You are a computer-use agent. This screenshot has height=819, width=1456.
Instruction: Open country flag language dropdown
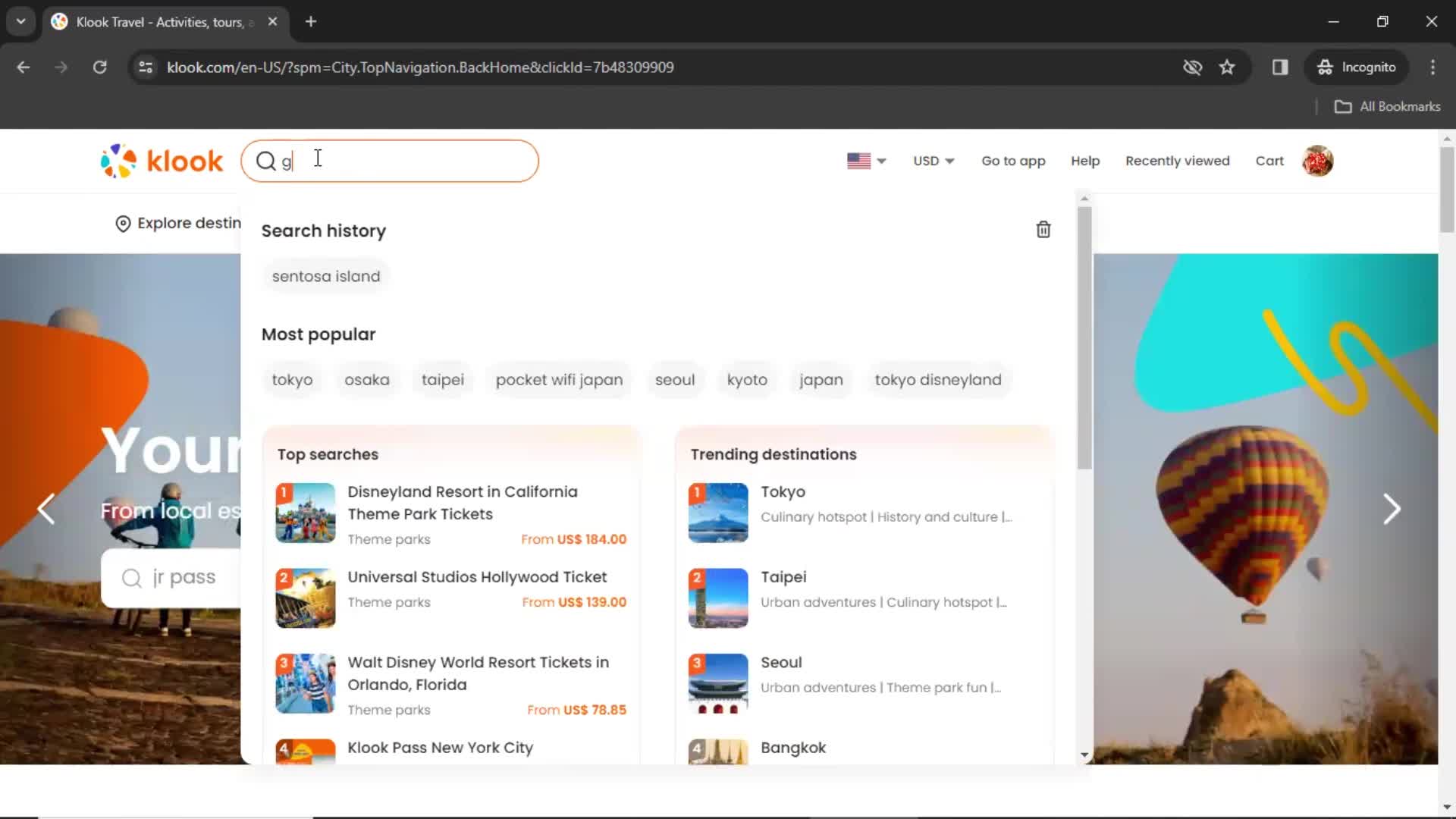tap(866, 161)
